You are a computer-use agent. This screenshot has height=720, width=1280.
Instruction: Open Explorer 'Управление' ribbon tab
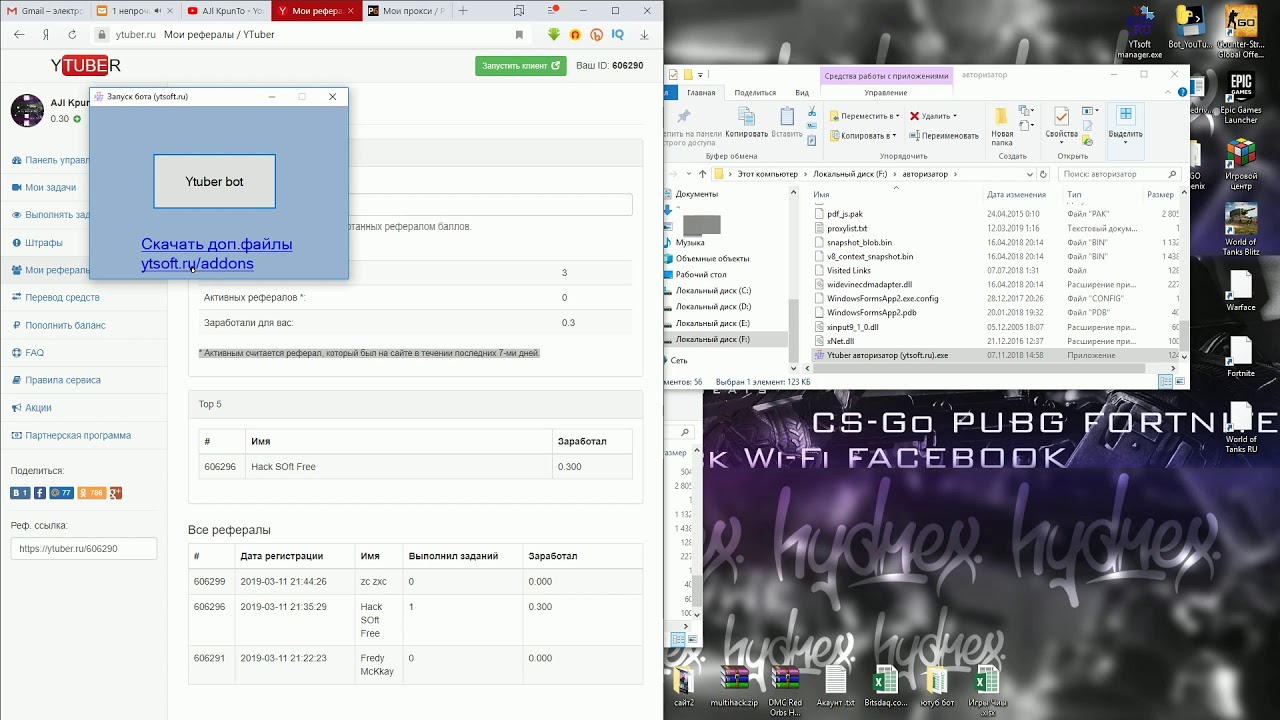coord(886,92)
